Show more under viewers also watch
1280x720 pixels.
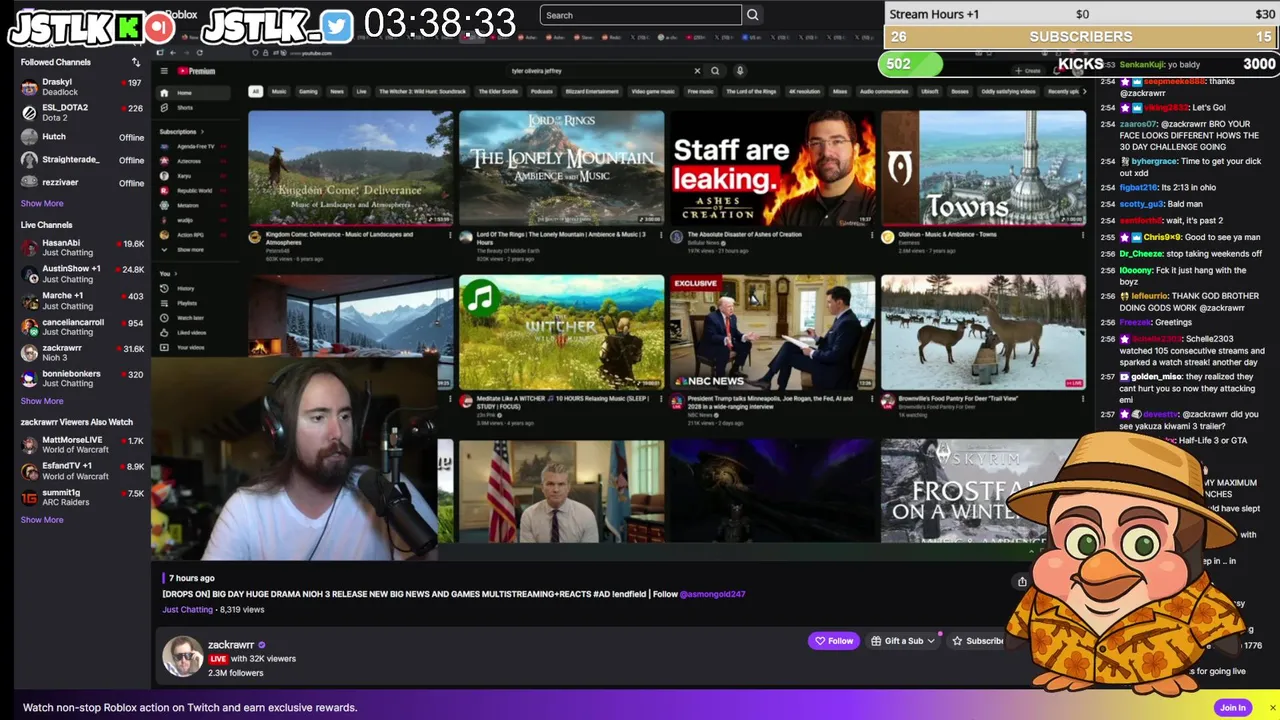[x=42, y=520]
